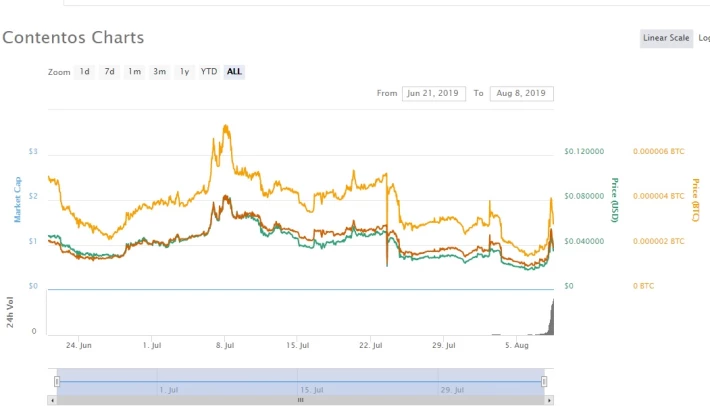
Task: Click the navigator scrollbar grip thumb
Action: 300,400
